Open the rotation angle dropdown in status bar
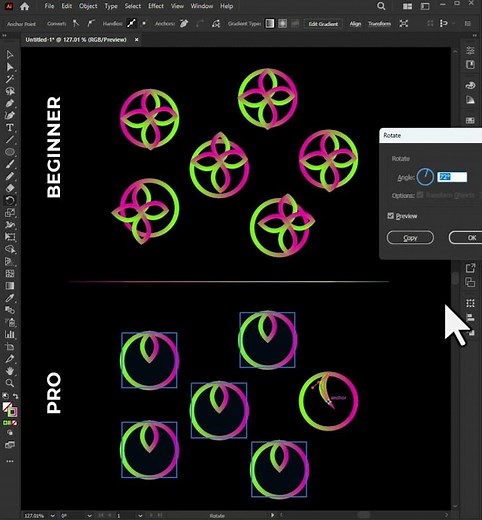 pos(89,516)
